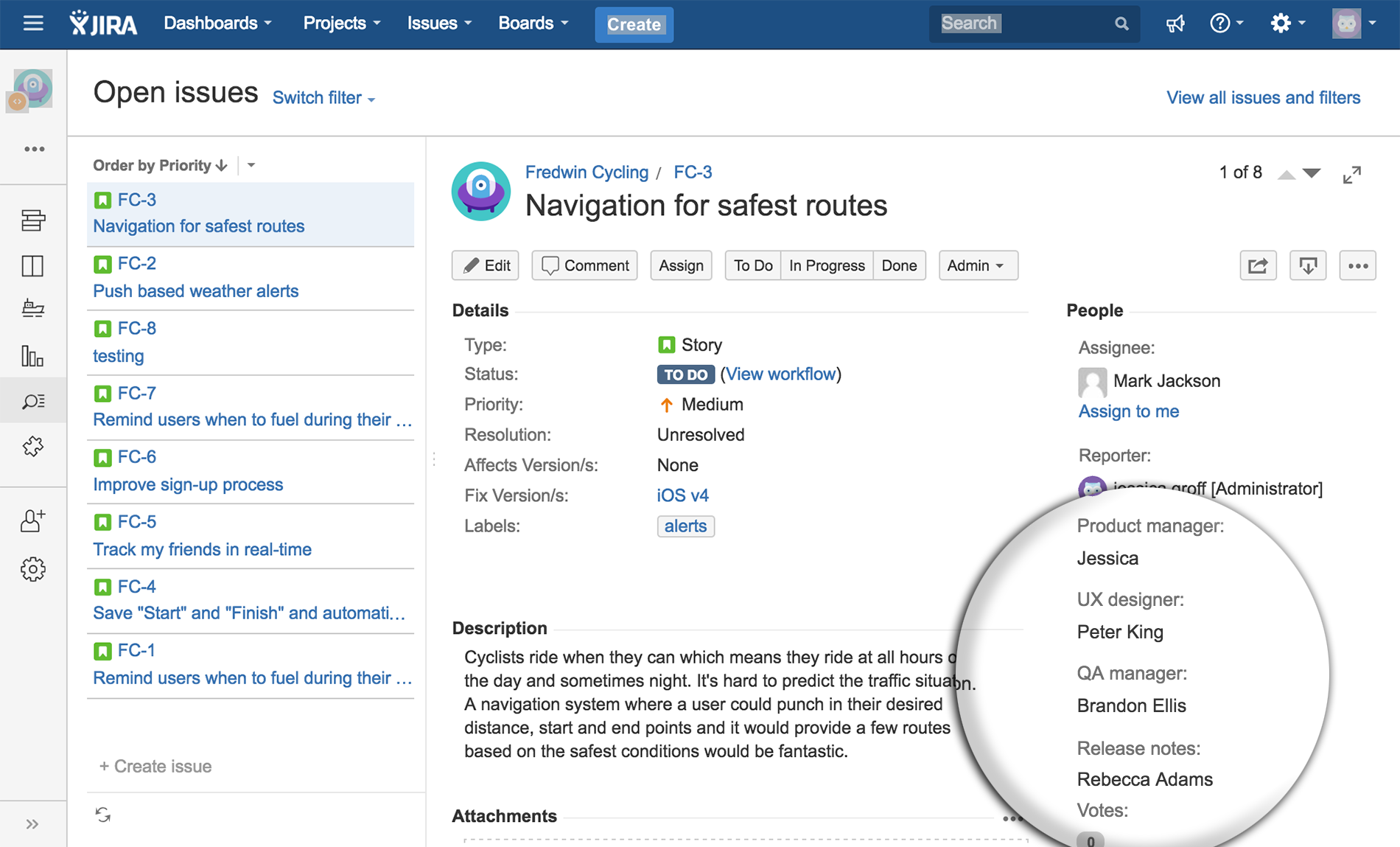The width and height of the screenshot is (1400, 847).
Task: Click the TO DO status badge
Action: (686, 374)
